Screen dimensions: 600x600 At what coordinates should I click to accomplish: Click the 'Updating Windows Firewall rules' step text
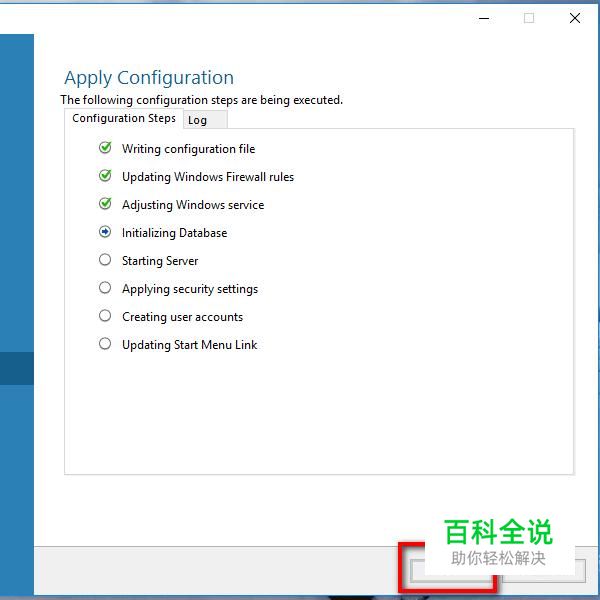tap(208, 177)
